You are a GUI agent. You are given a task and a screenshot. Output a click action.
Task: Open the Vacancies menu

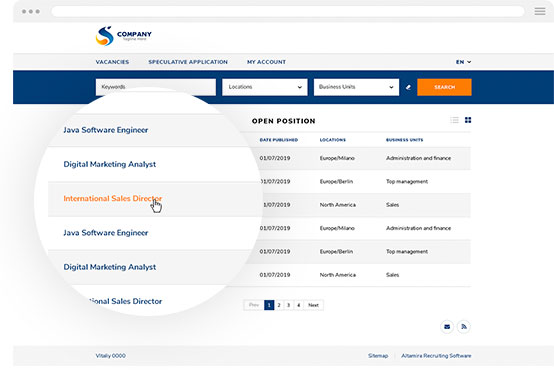(112, 62)
